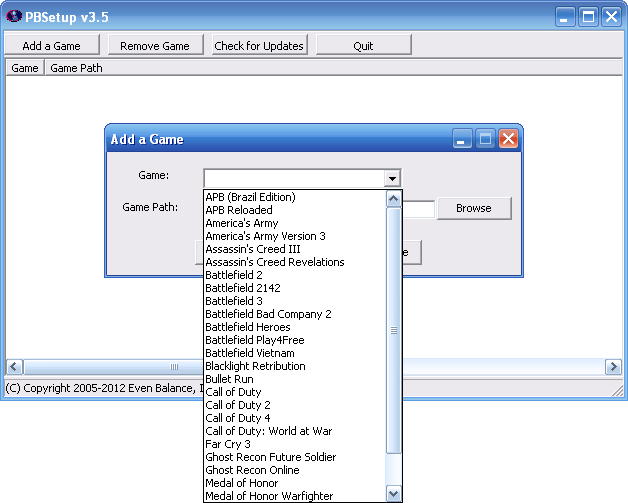Screen dimensions: 628x503
Task: Choose Bullet Run from list
Action: pos(295,379)
